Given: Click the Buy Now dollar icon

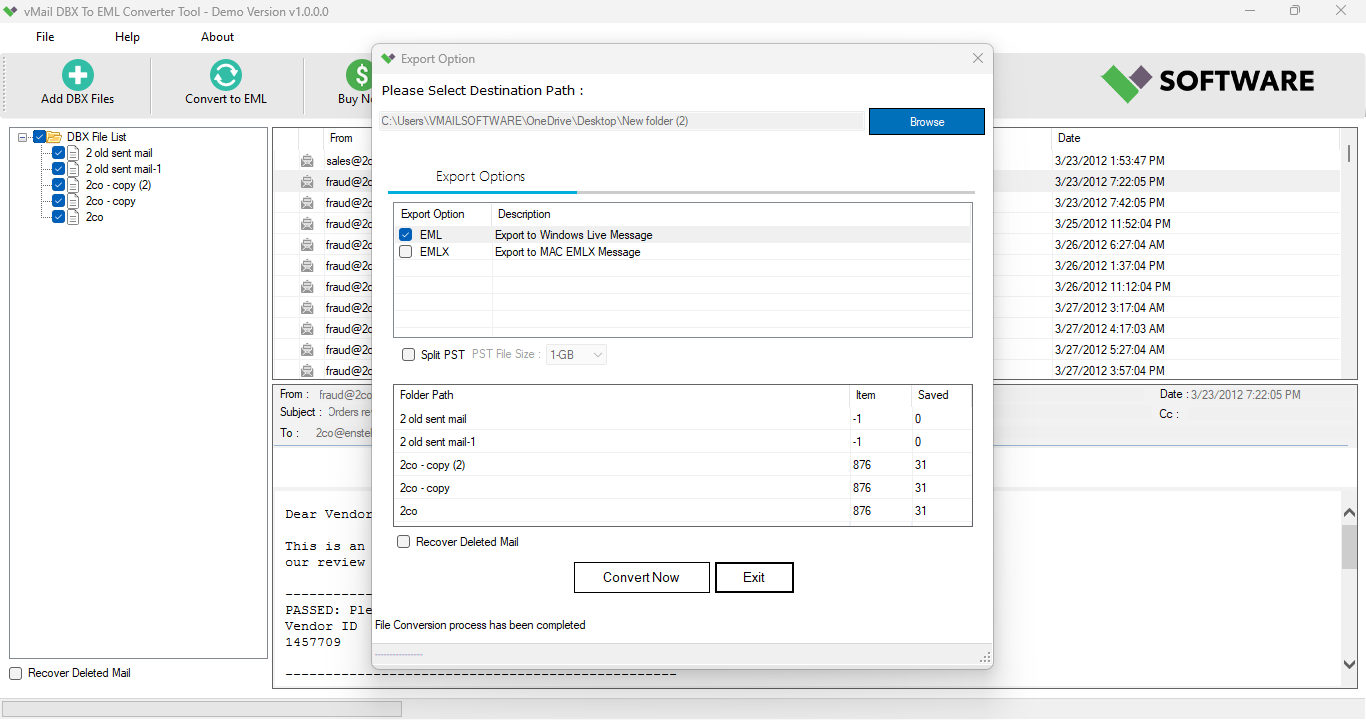Looking at the screenshot, I should coord(360,75).
